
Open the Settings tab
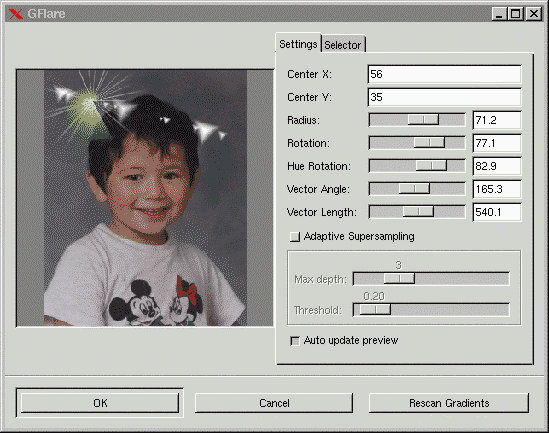click(x=298, y=44)
